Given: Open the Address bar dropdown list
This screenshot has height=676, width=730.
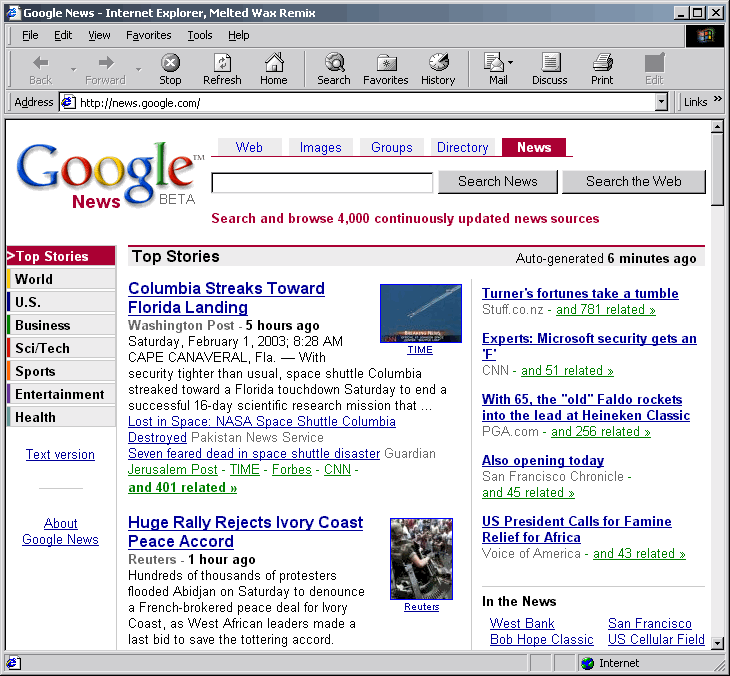Looking at the screenshot, I should [x=661, y=102].
